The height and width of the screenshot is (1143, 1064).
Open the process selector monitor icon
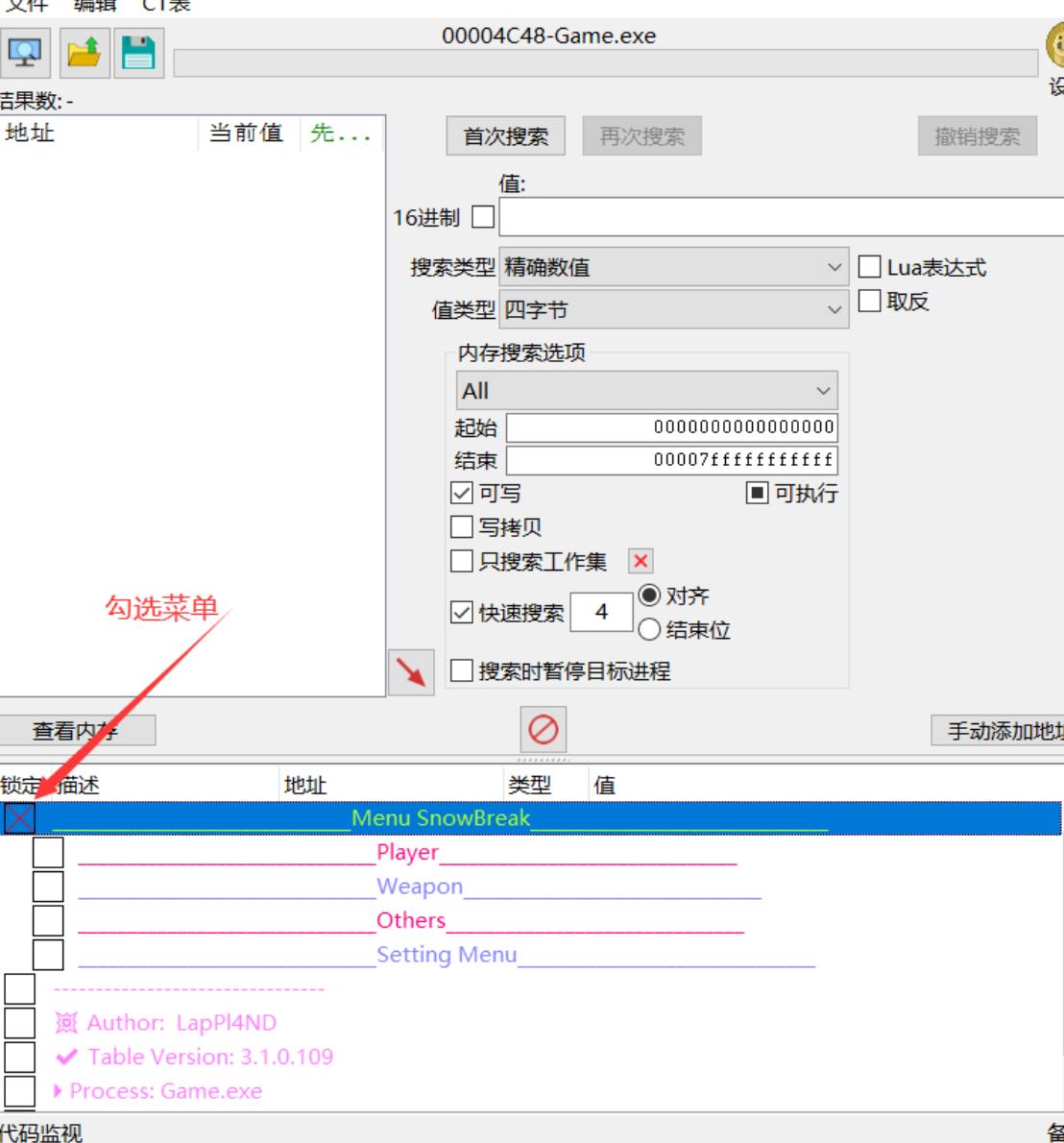click(x=25, y=53)
